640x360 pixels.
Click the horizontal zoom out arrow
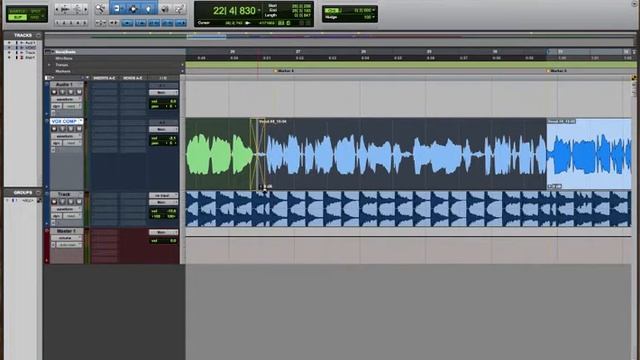57,9
